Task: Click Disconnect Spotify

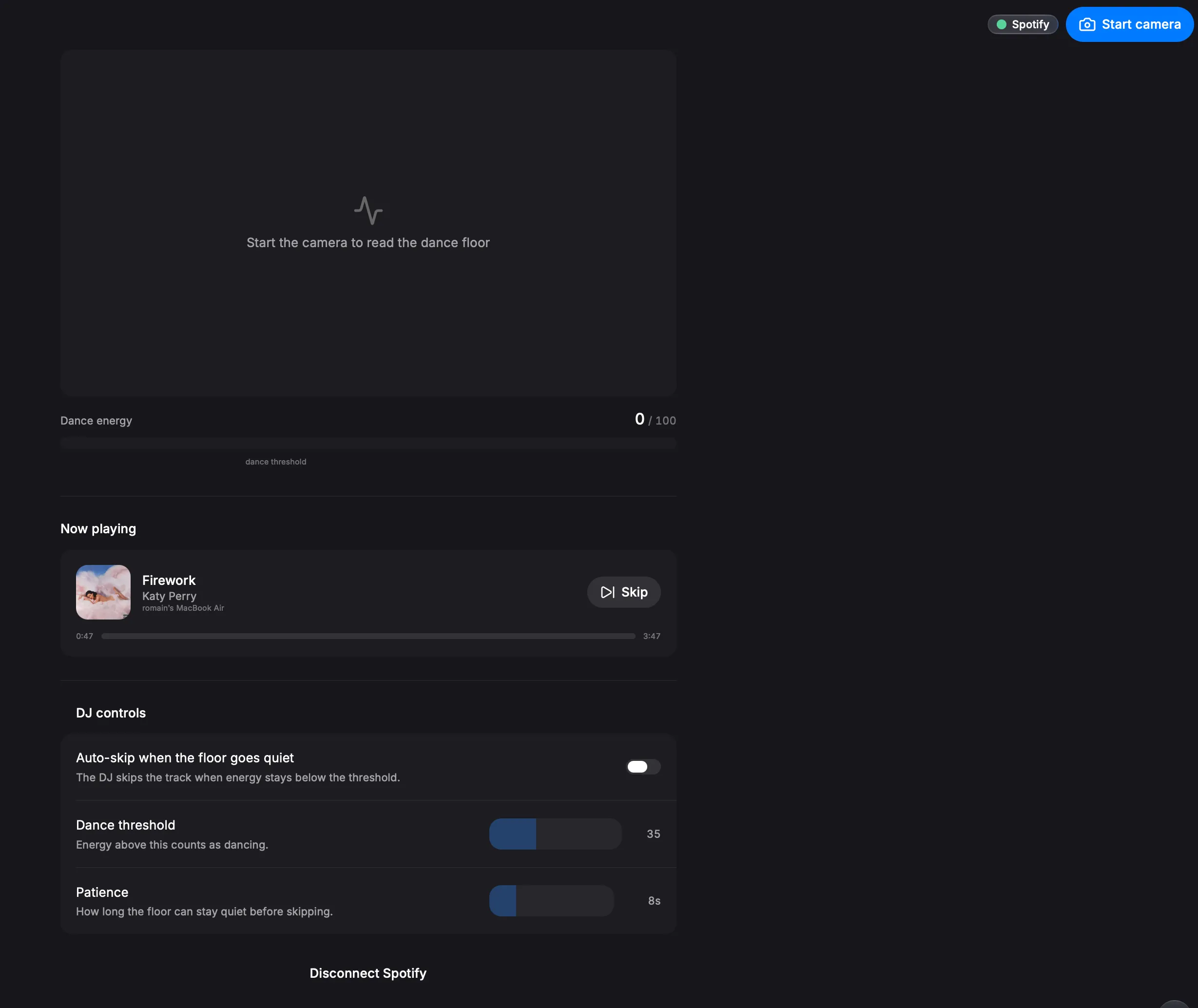Action: pyautogui.click(x=368, y=973)
